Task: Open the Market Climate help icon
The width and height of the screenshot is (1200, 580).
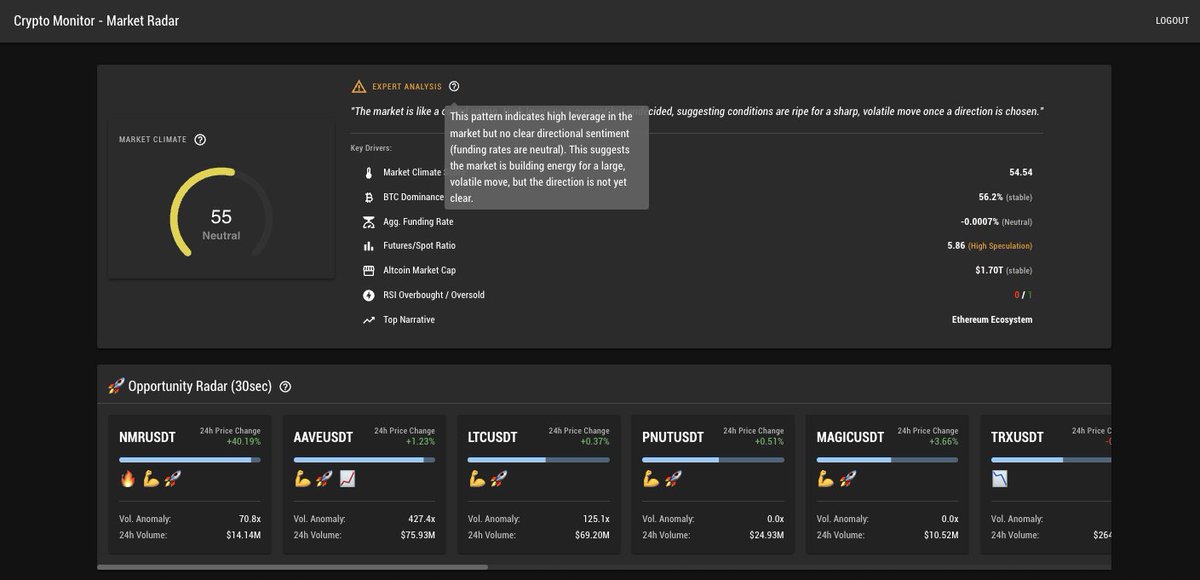Action: point(200,140)
